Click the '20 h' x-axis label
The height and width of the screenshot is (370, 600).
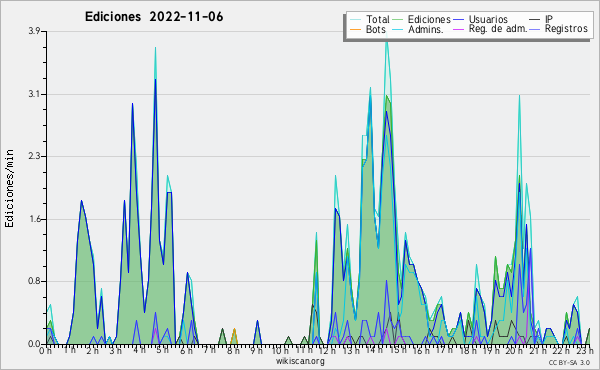coord(515,351)
